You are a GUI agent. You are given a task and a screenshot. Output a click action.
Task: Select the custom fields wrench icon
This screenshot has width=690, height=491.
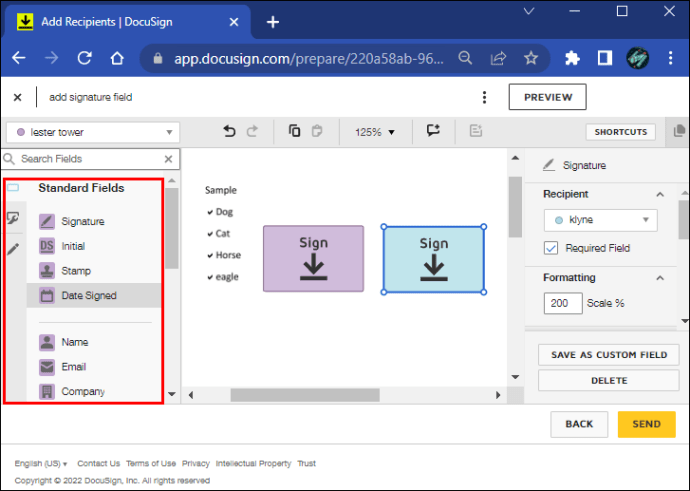click(x=13, y=218)
